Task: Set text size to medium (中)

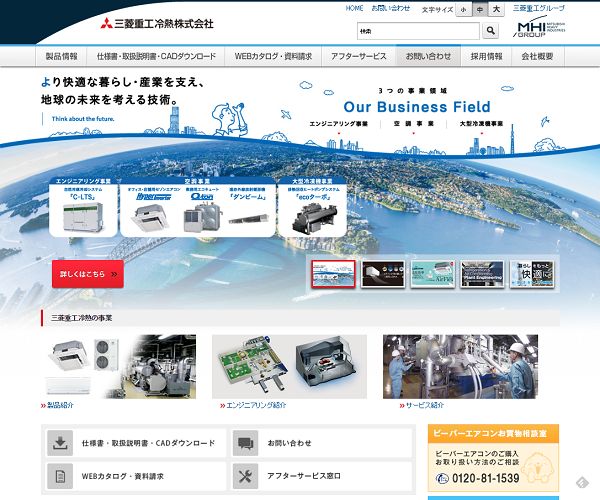Action: pos(480,10)
